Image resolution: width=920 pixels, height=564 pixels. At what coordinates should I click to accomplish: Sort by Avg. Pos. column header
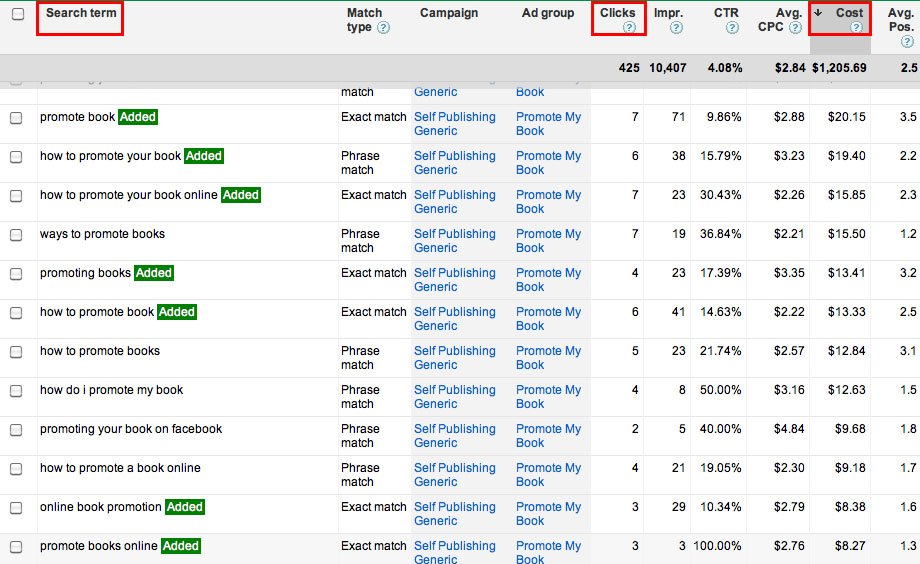[901, 20]
